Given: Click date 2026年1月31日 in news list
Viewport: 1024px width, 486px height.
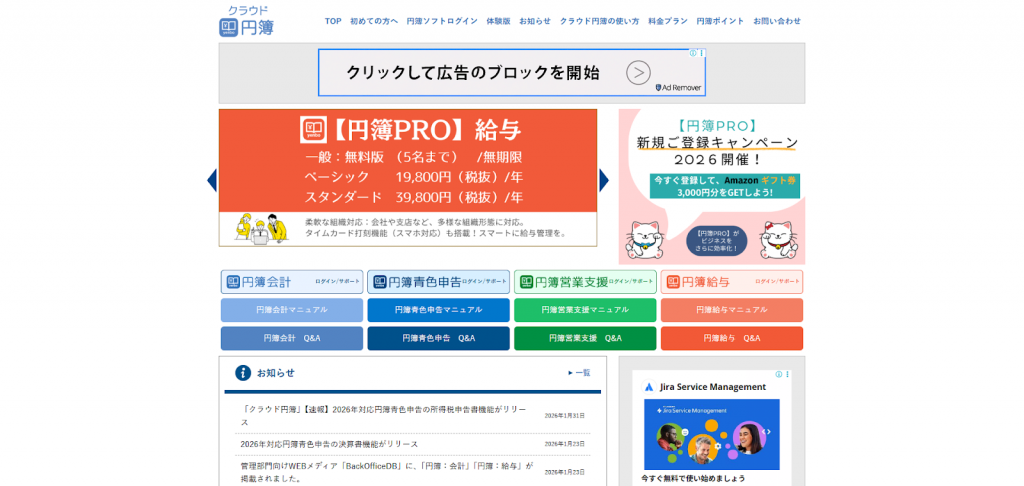Looking at the screenshot, I should click(565, 415).
